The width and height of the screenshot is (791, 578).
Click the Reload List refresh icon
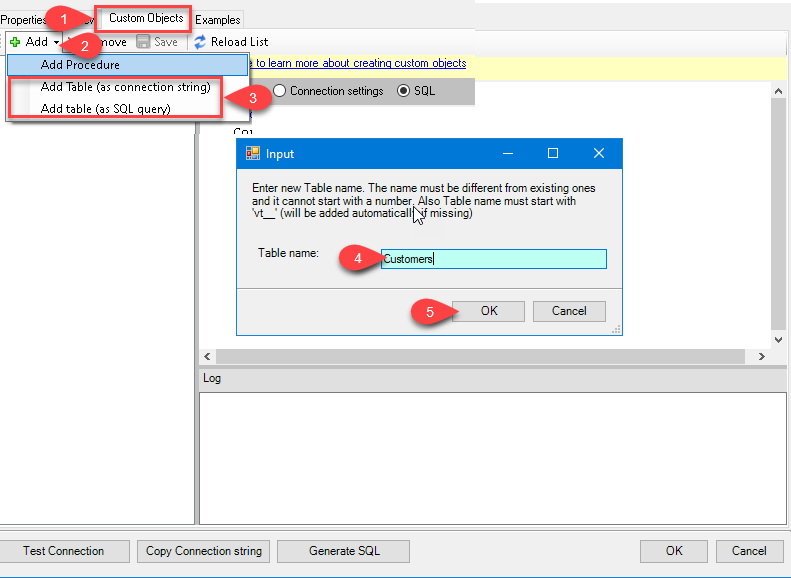200,42
